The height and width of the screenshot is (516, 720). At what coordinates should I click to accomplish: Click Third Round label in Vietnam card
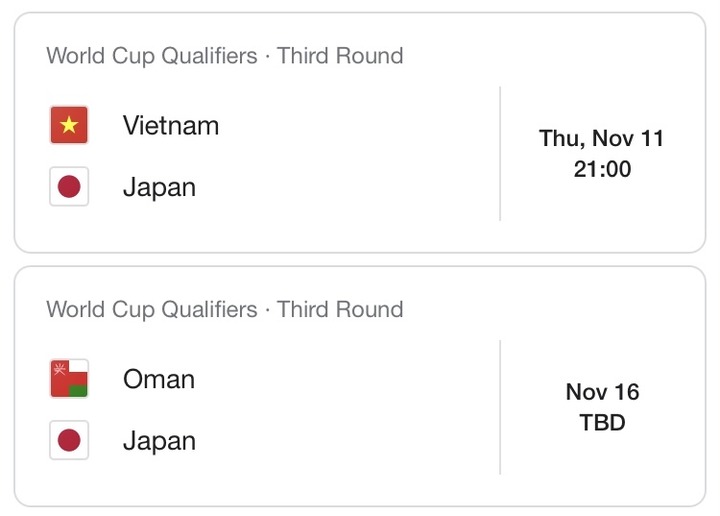coord(340,55)
